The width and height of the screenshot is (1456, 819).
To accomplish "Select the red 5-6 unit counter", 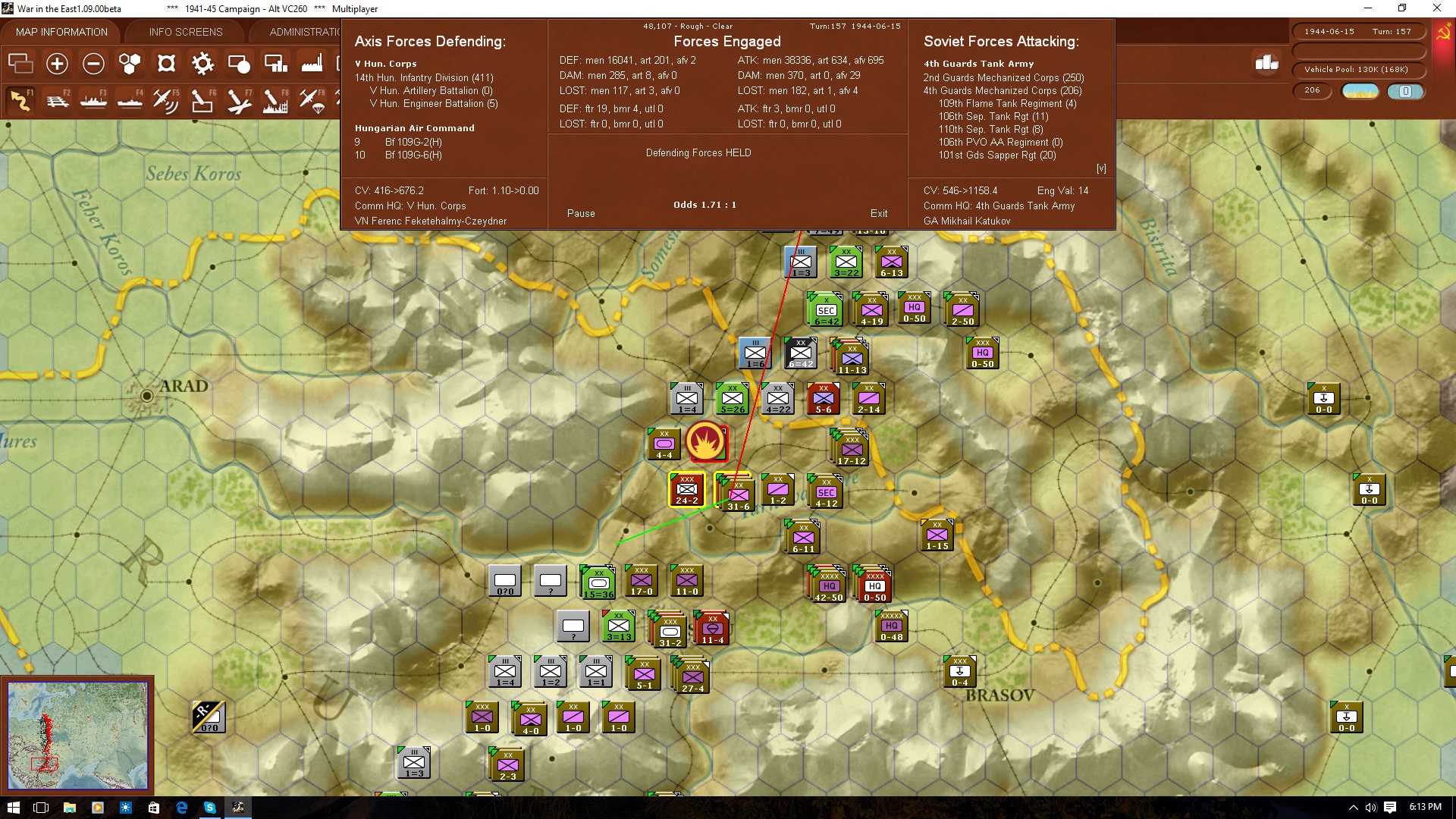I will coord(824,399).
